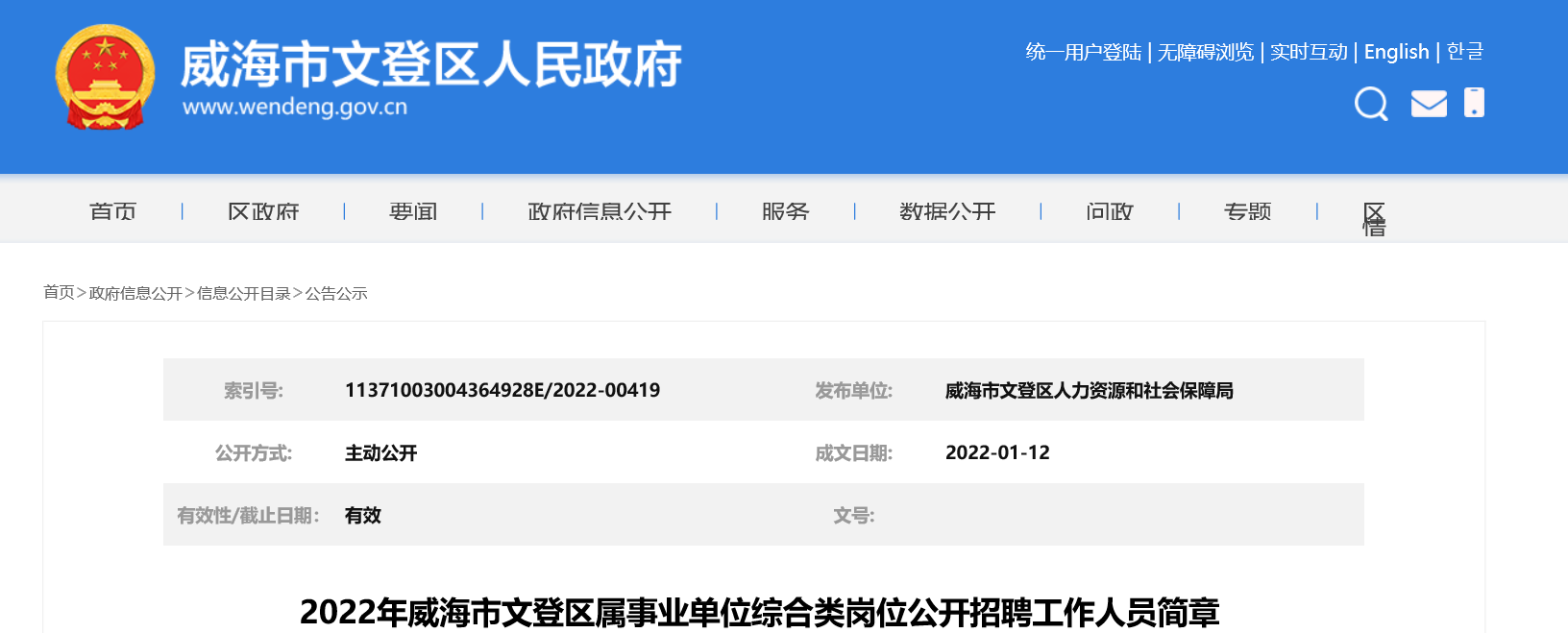Screen dimensions: 1568x633
Task: Open 专题 menu item
Action: pyautogui.click(x=1248, y=211)
